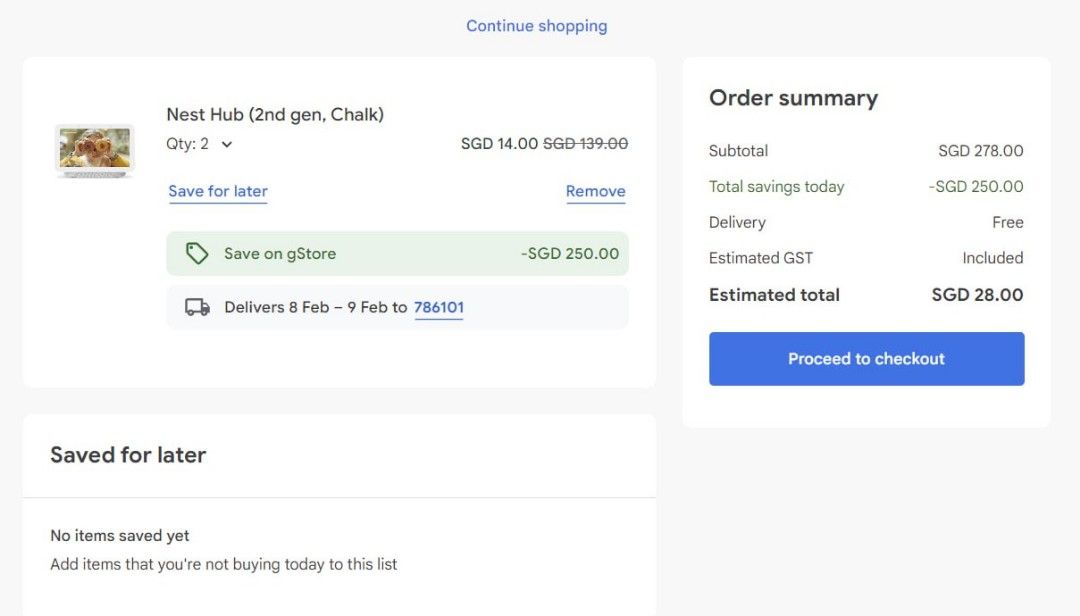This screenshot has height=616, width=1080.
Task: Proceed to checkout
Action: (866, 358)
